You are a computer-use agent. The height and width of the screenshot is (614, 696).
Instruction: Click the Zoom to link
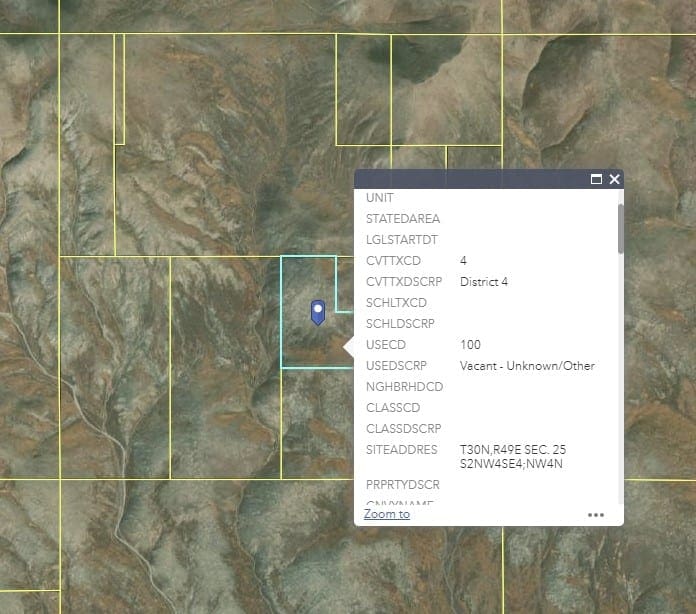[387, 514]
